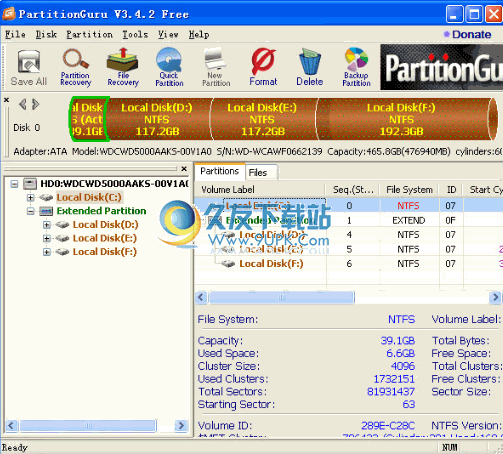Click Local Disk(D:) drive icon in tree

pos(62,225)
